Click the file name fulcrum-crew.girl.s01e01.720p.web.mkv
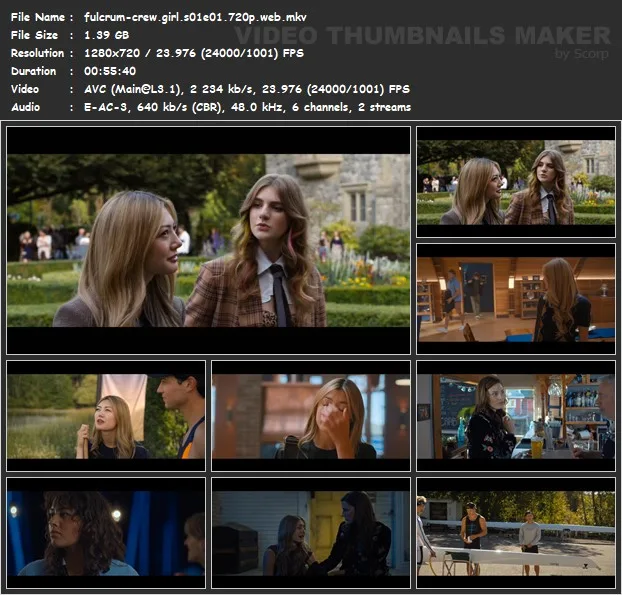 pos(195,17)
